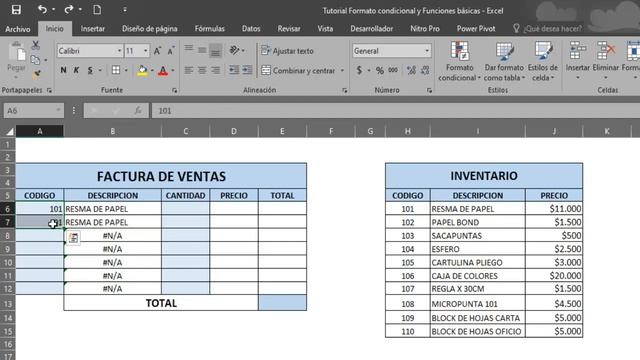This screenshot has height=360, width=640.
Task: Apply the red font color
Action: [x=163, y=71]
